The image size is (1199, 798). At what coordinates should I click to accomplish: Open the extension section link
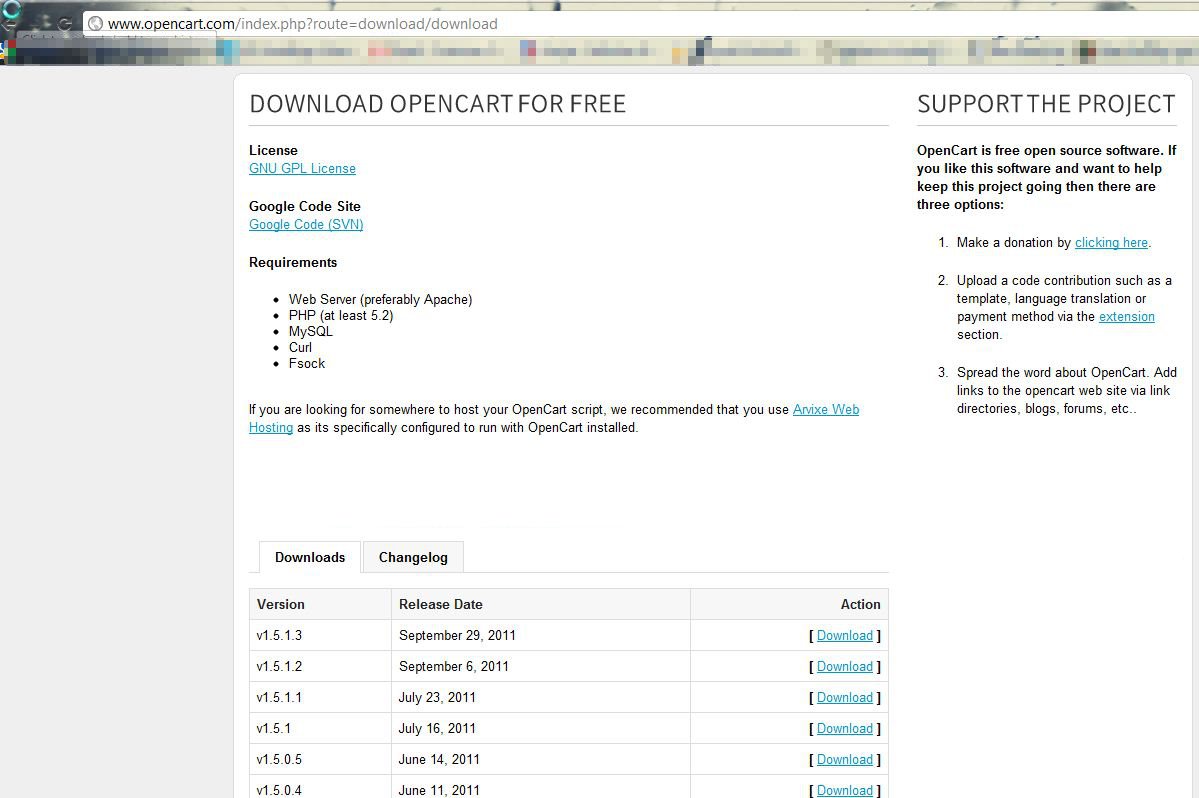(x=1126, y=317)
